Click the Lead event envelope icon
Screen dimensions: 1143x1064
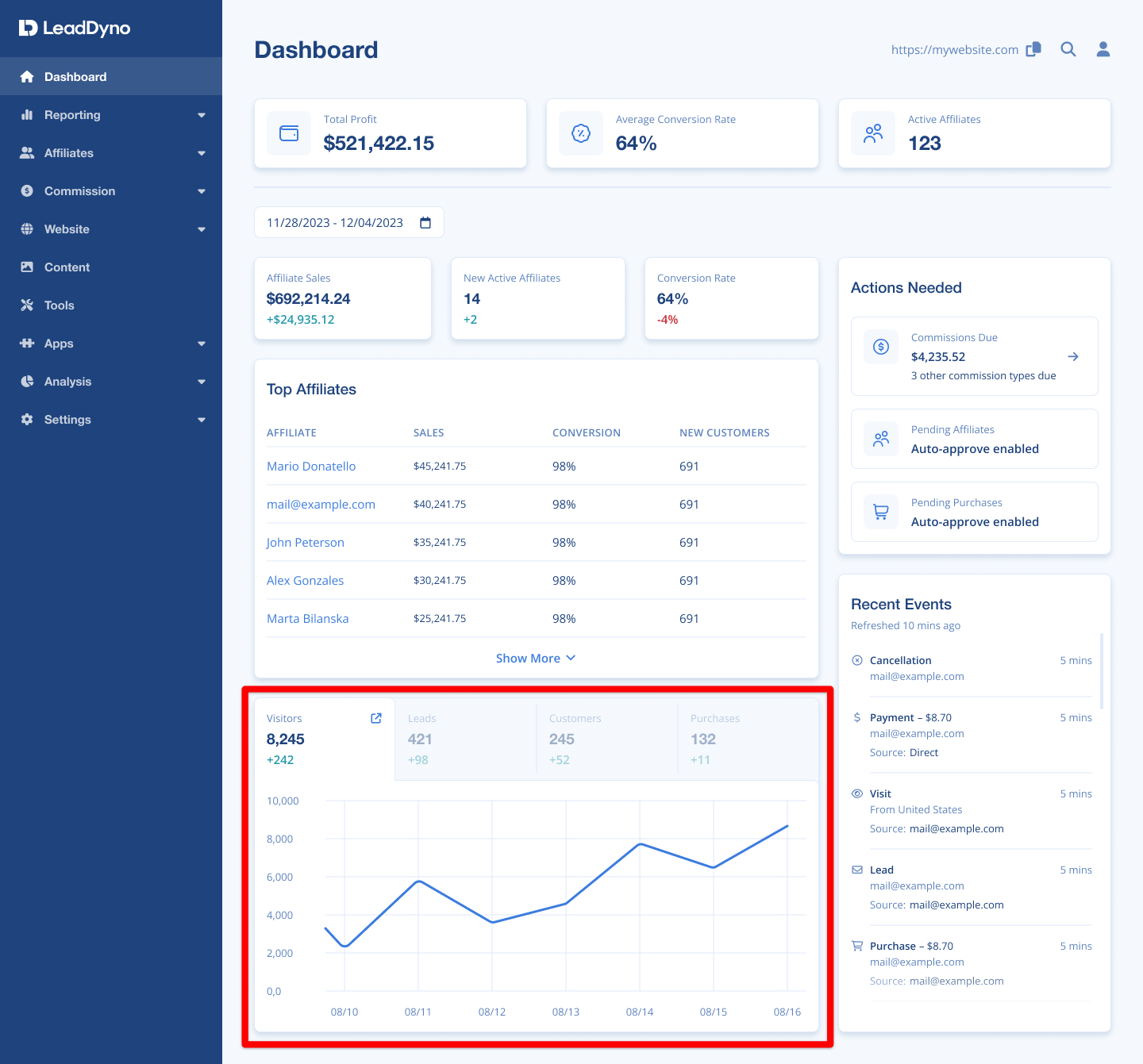coord(857,870)
